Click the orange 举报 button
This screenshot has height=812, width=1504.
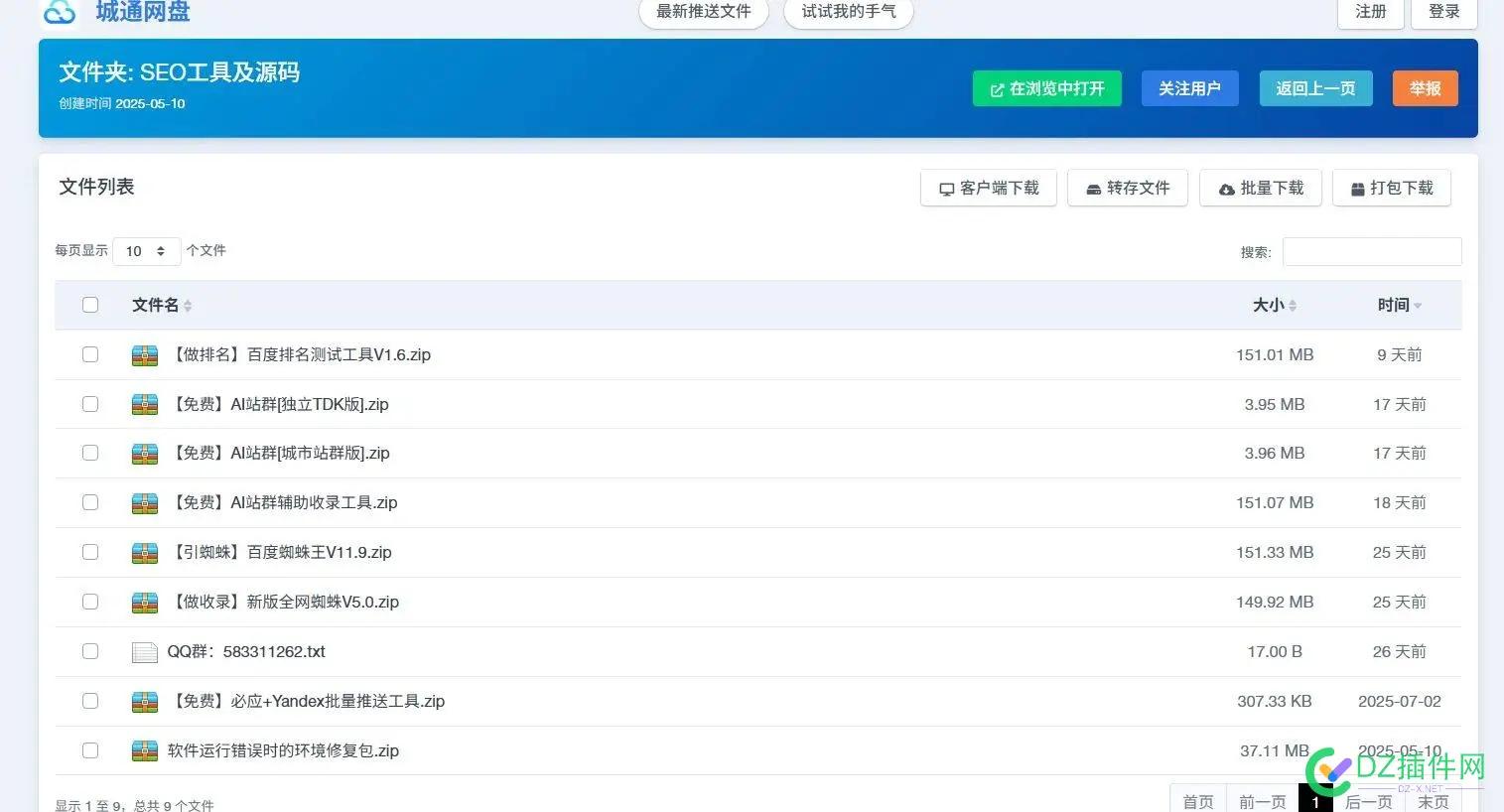1426,88
